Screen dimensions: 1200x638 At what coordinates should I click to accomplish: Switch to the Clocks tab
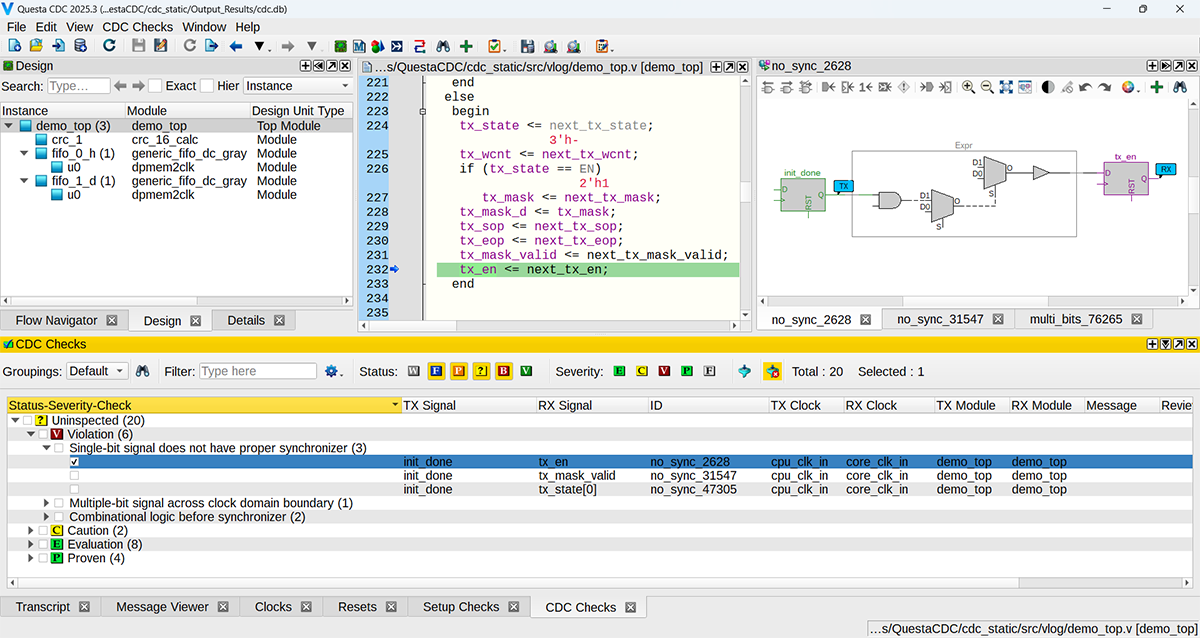(272, 607)
